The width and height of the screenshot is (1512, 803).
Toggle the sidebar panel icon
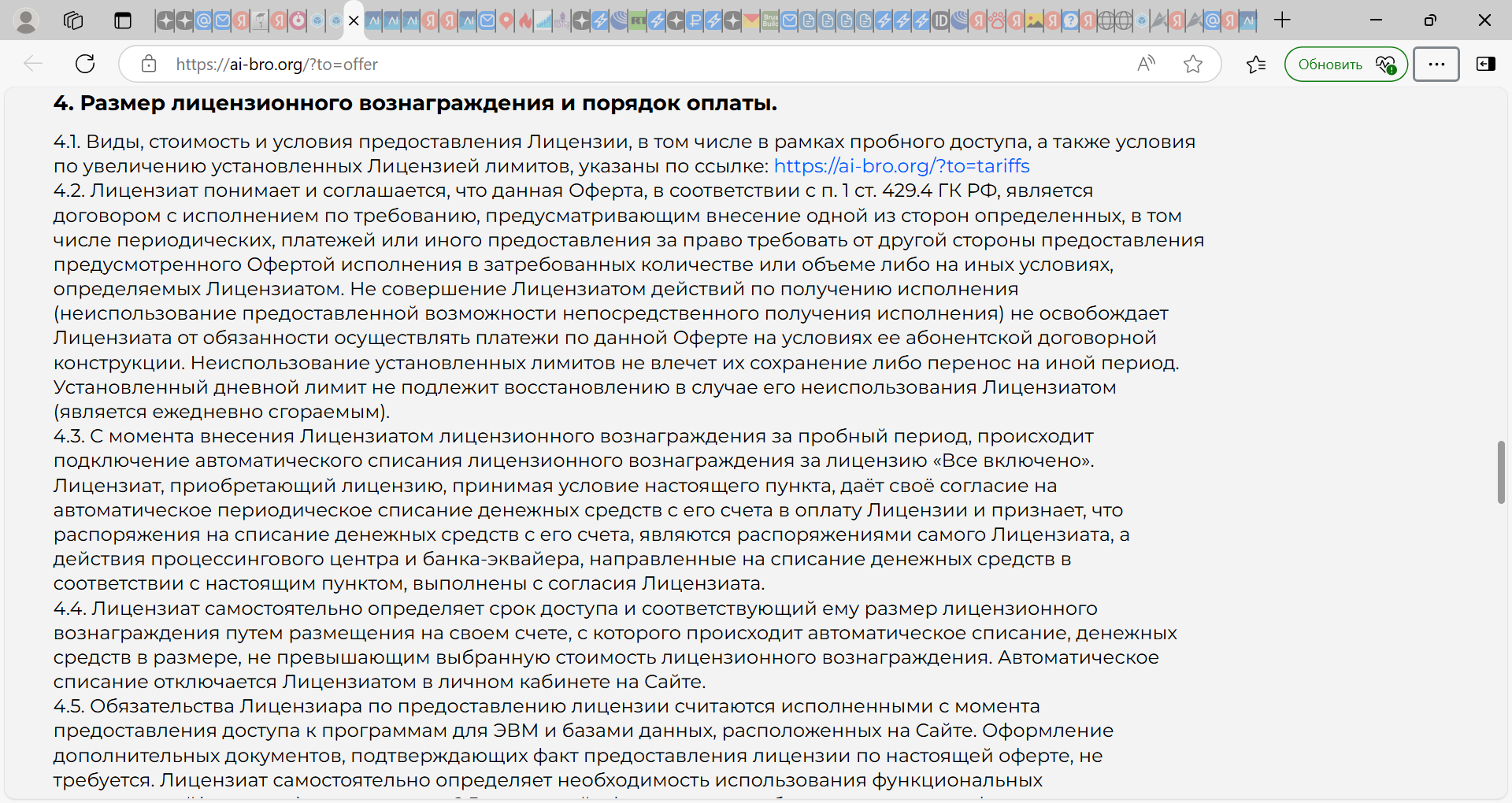(1485, 64)
